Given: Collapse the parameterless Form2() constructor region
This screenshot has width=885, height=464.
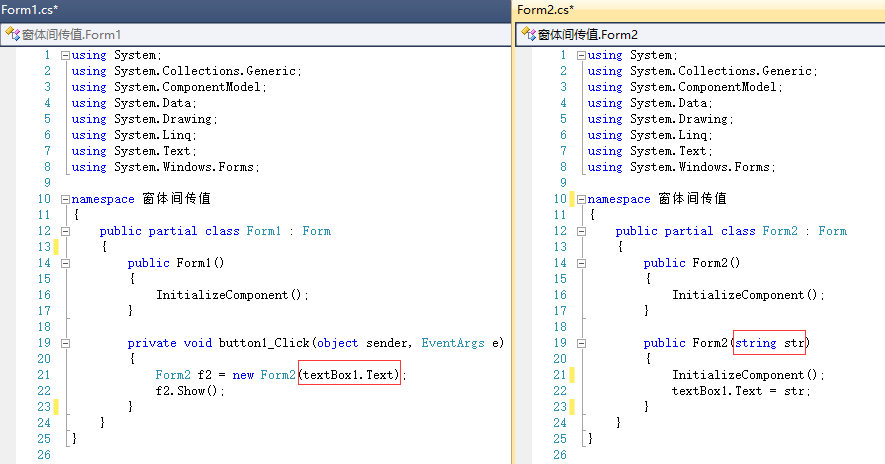Looking at the screenshot, I should click(x=581, y=263).
